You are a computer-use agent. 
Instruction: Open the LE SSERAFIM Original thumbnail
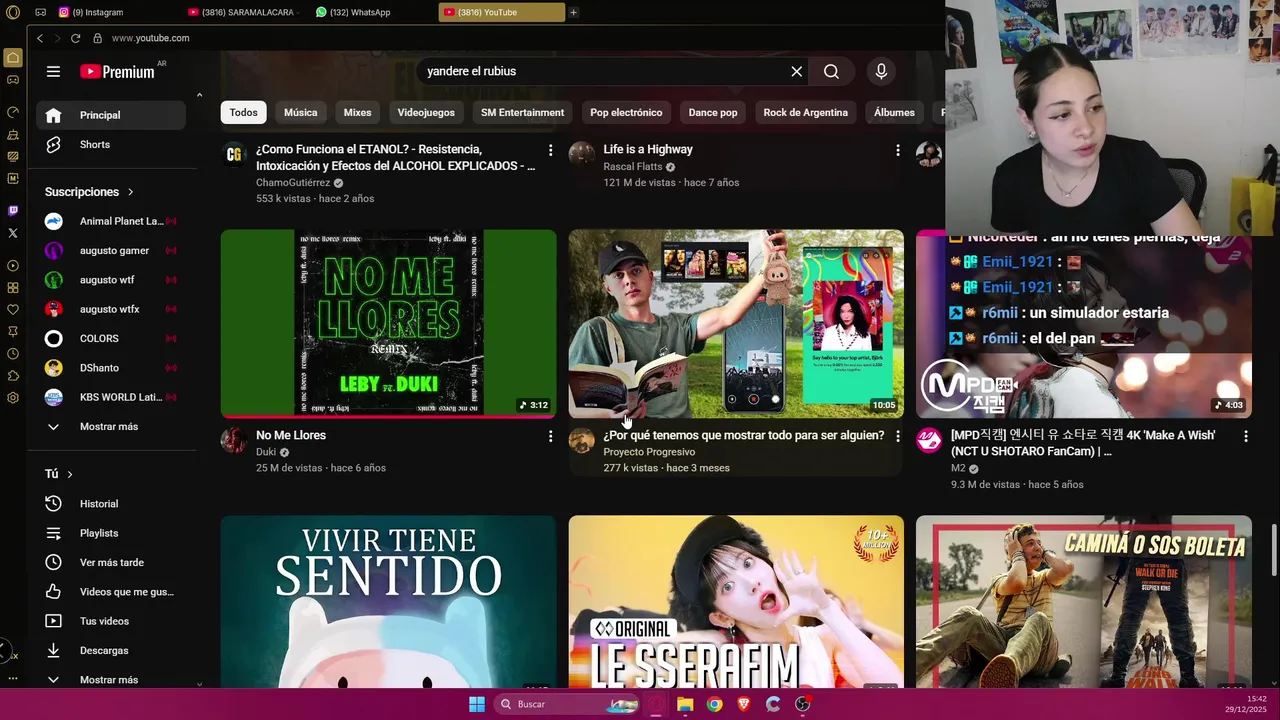736,602
